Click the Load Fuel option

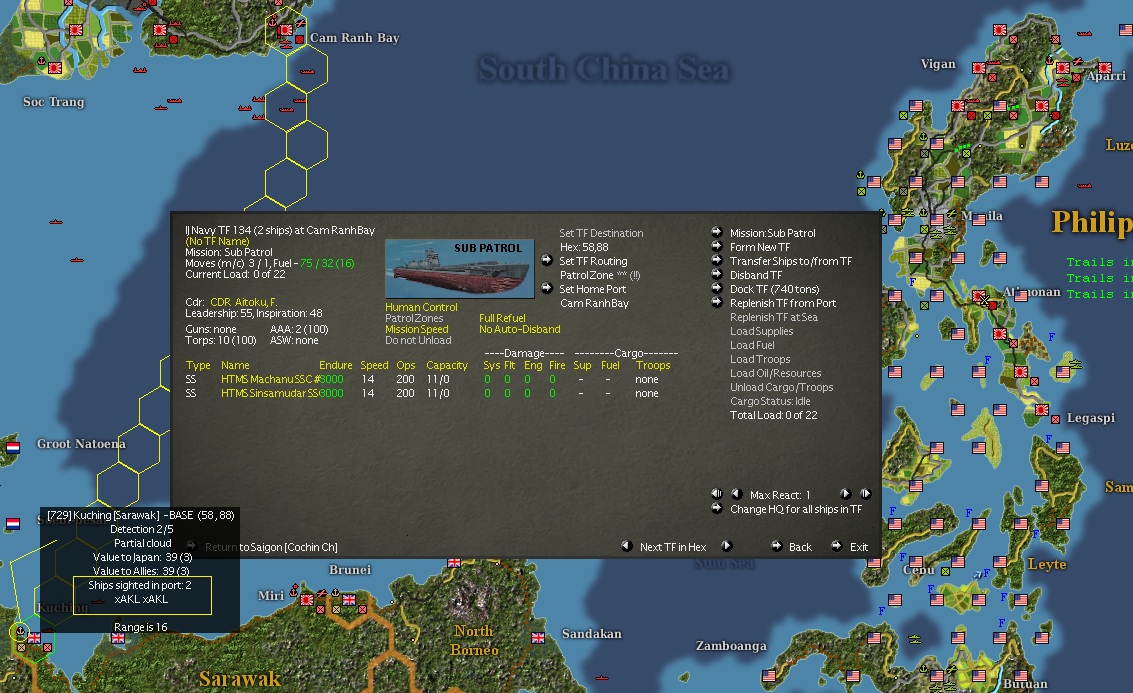752,345
